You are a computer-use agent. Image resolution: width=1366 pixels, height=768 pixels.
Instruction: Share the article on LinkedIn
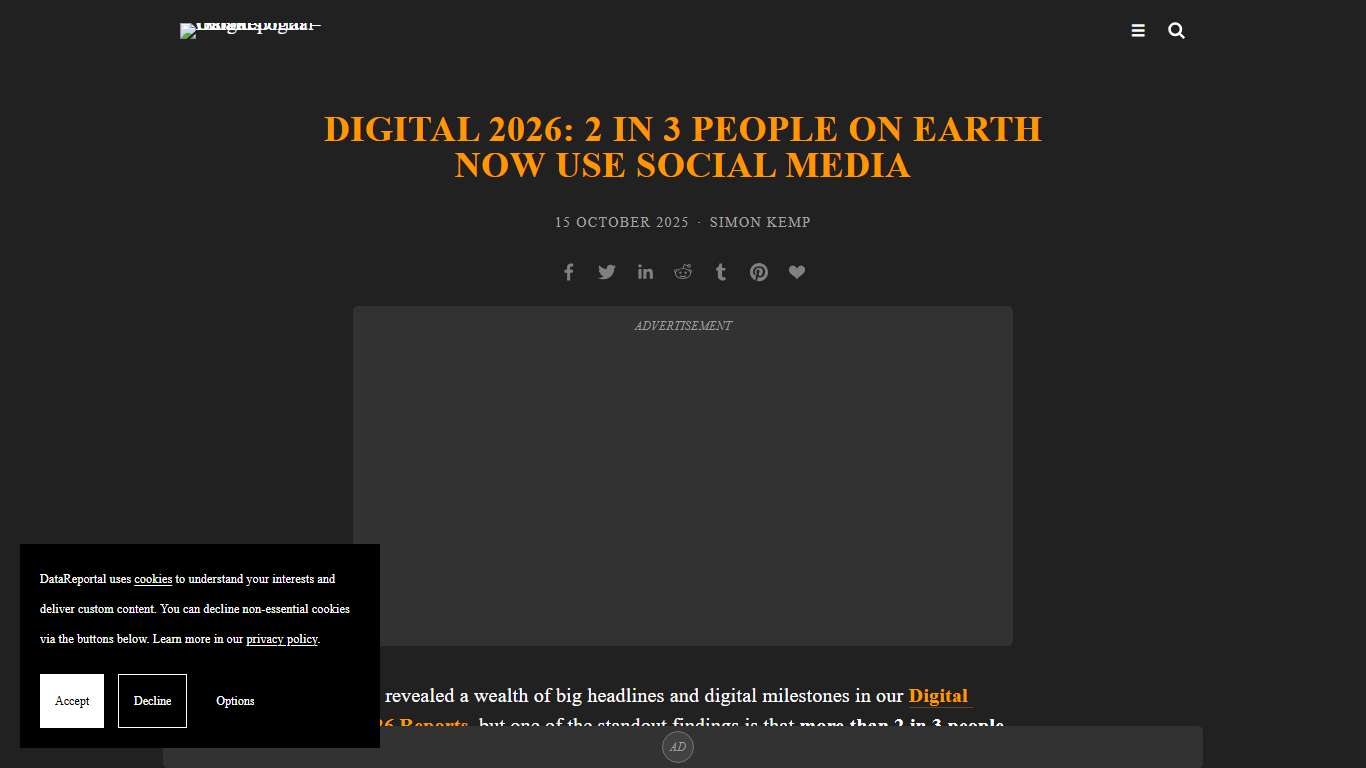click(645, 271)
